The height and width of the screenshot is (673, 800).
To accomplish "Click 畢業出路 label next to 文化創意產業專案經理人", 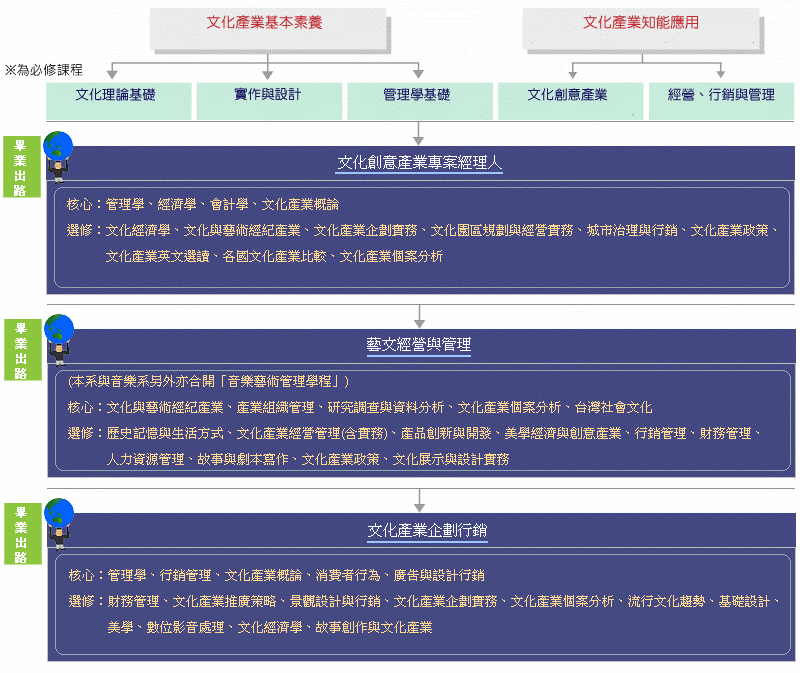I will click(21, 166).
